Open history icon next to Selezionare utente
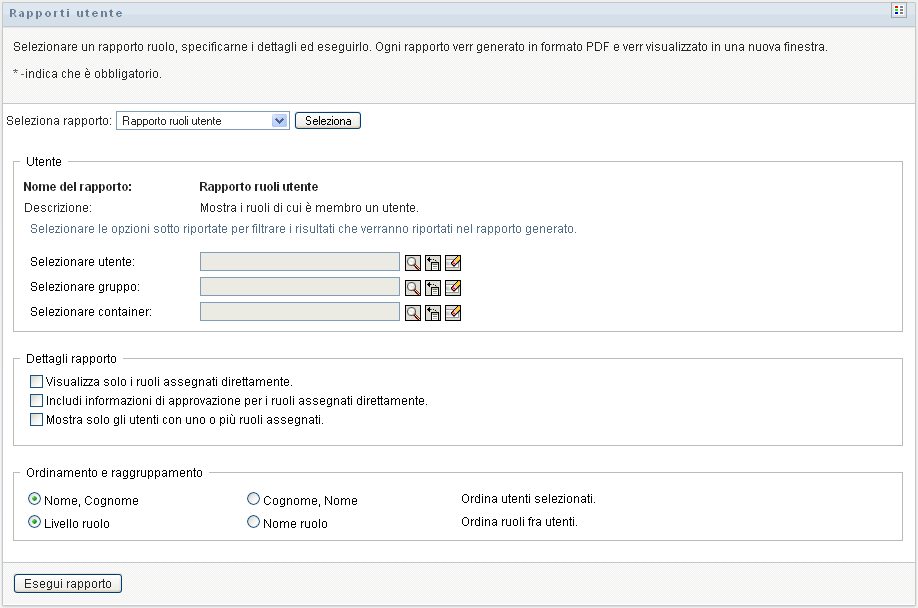918x608 pixels. point(433,262)
